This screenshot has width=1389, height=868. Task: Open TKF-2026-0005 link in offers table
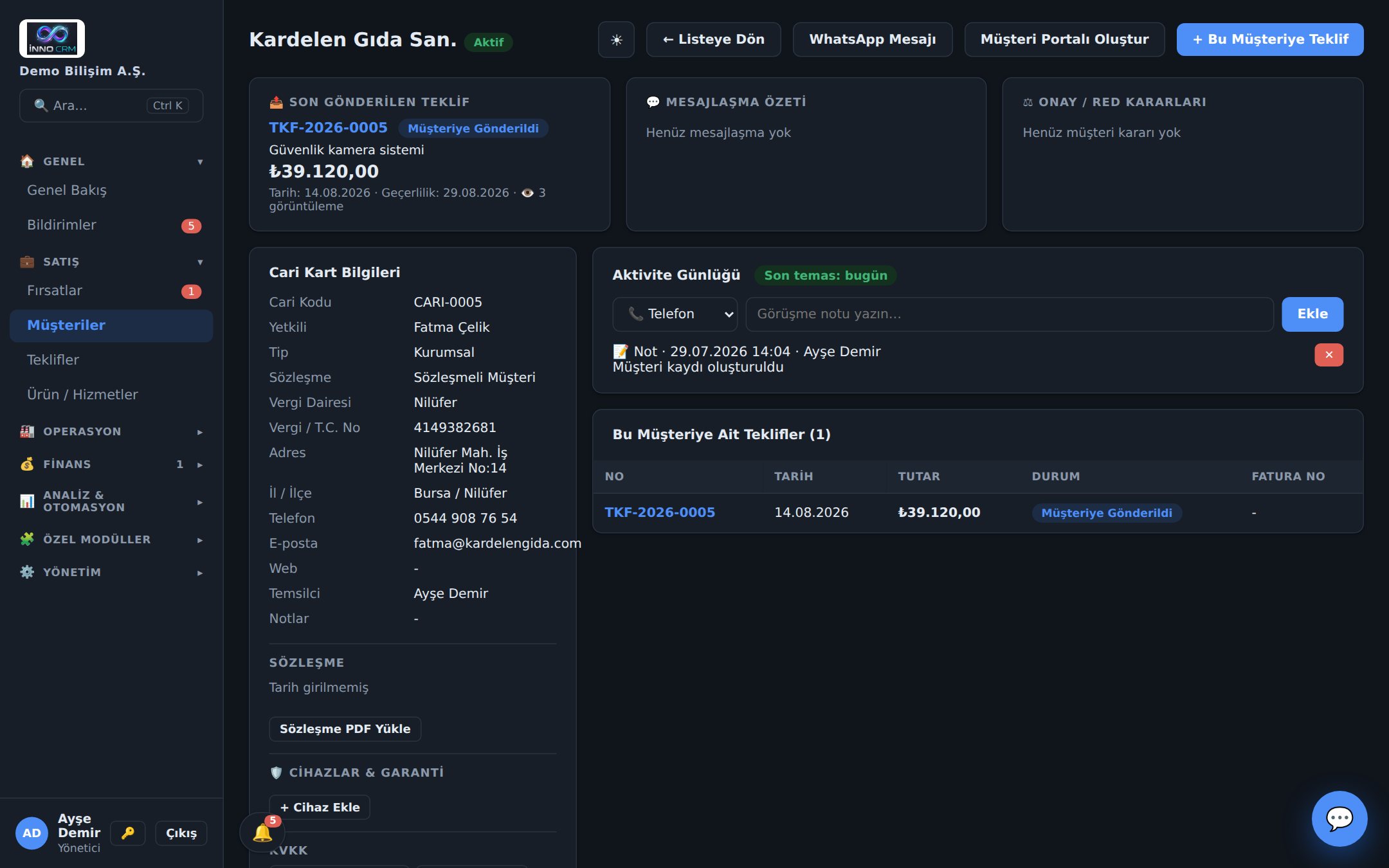coord(660,512)
